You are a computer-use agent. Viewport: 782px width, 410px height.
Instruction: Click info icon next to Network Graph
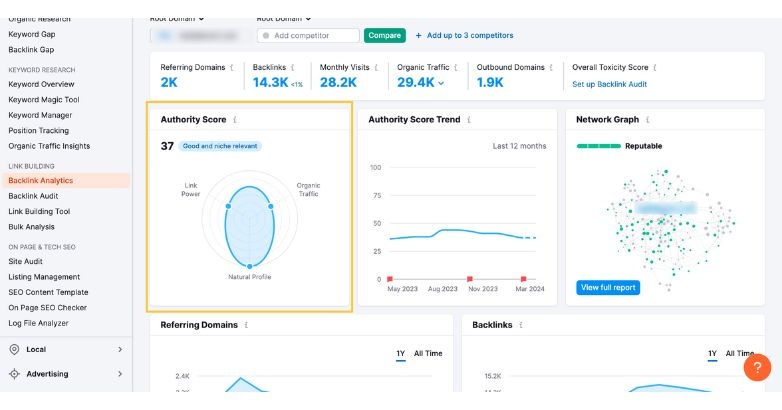point(648,120)
